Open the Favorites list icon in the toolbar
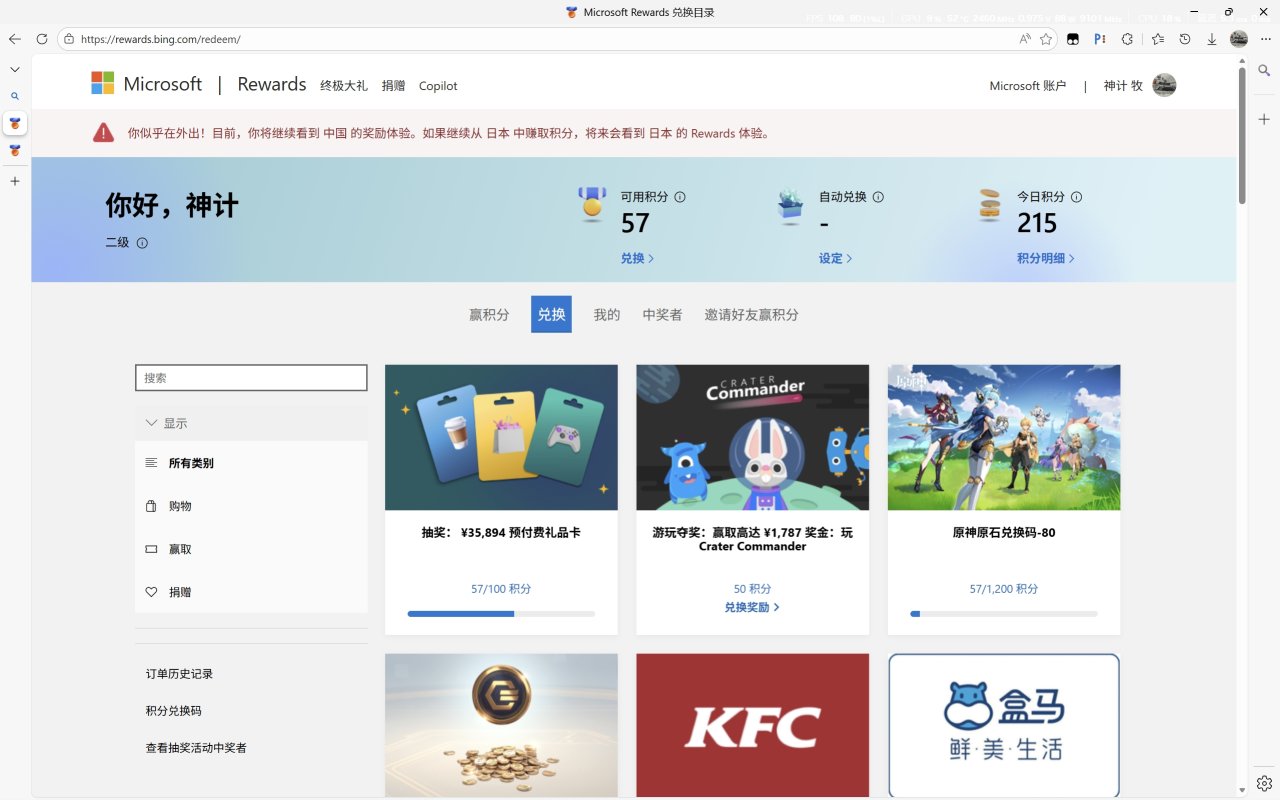 [1157, 39]
